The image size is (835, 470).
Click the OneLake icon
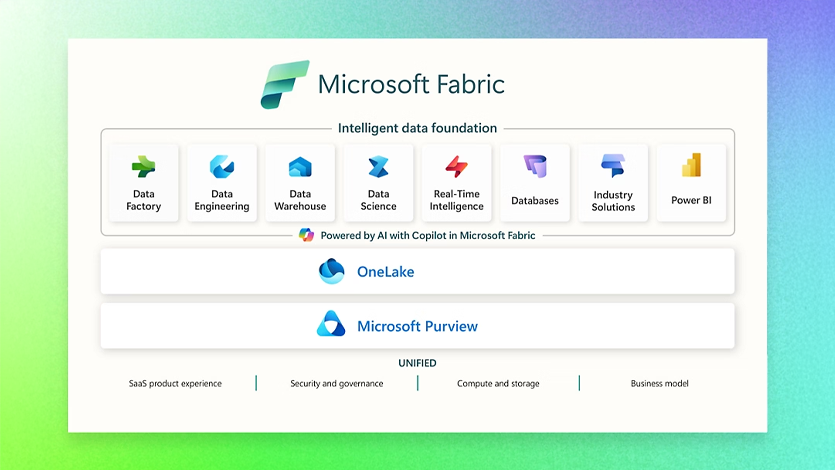pyautogui.click(x=331, y=271)
